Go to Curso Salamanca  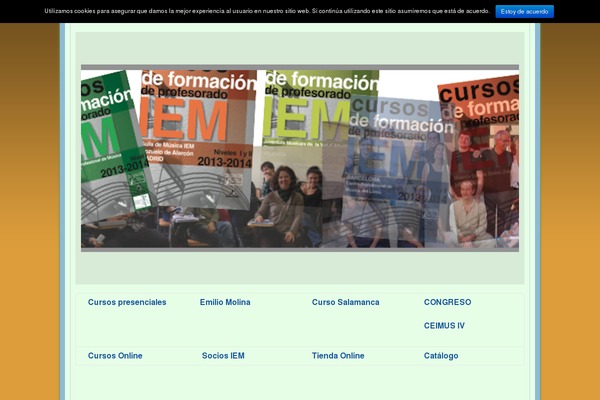pyautogui.click(x=346, y=302)
